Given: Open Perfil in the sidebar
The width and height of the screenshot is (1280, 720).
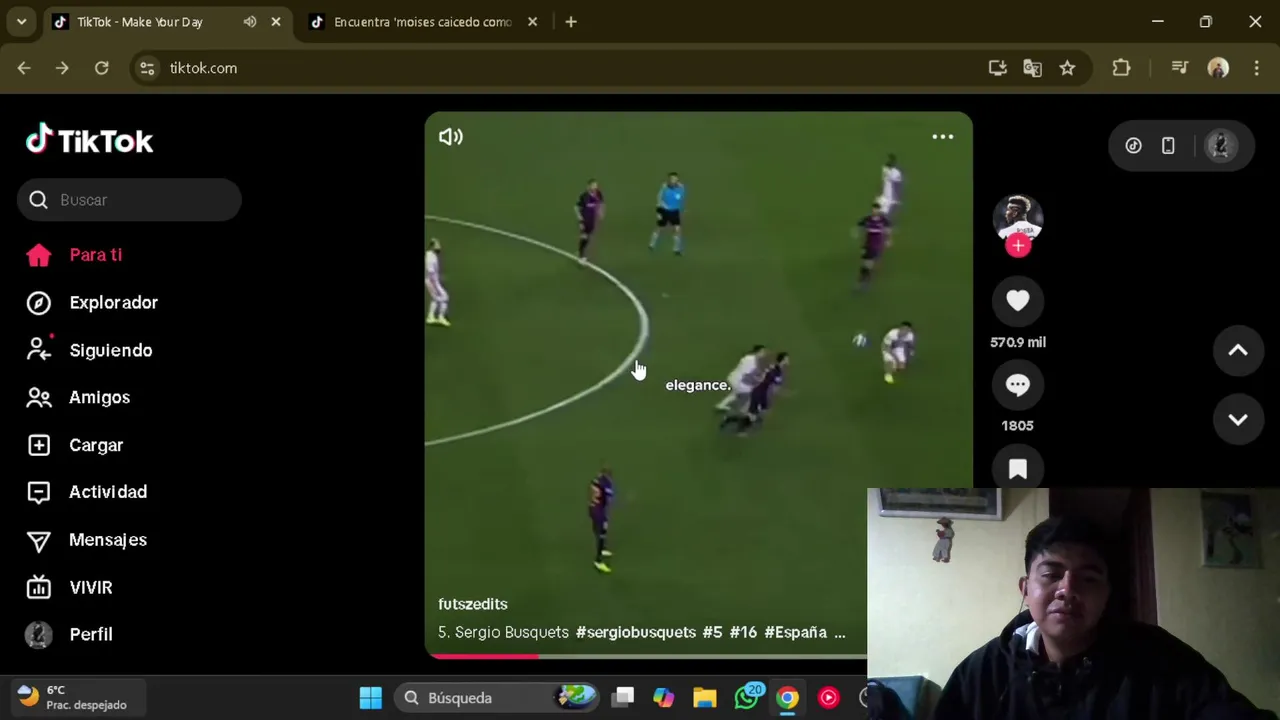Looking at the screenshot, I should [x=69, y=634].
